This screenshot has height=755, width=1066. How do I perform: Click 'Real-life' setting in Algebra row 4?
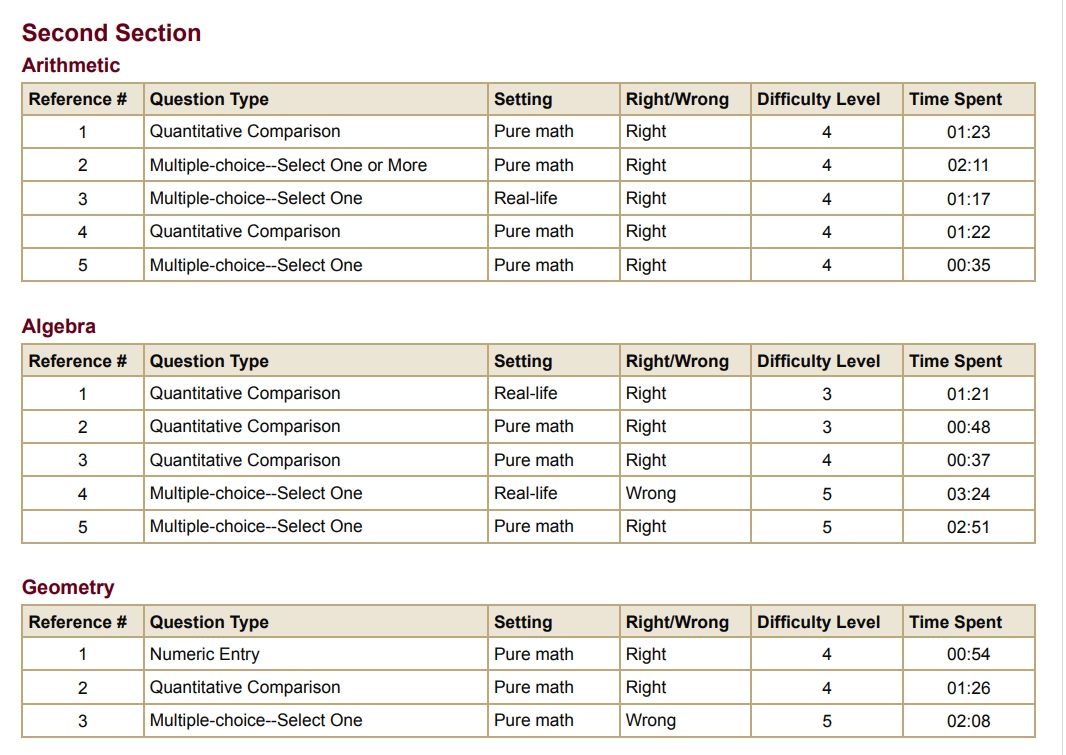tap(526, 493)
